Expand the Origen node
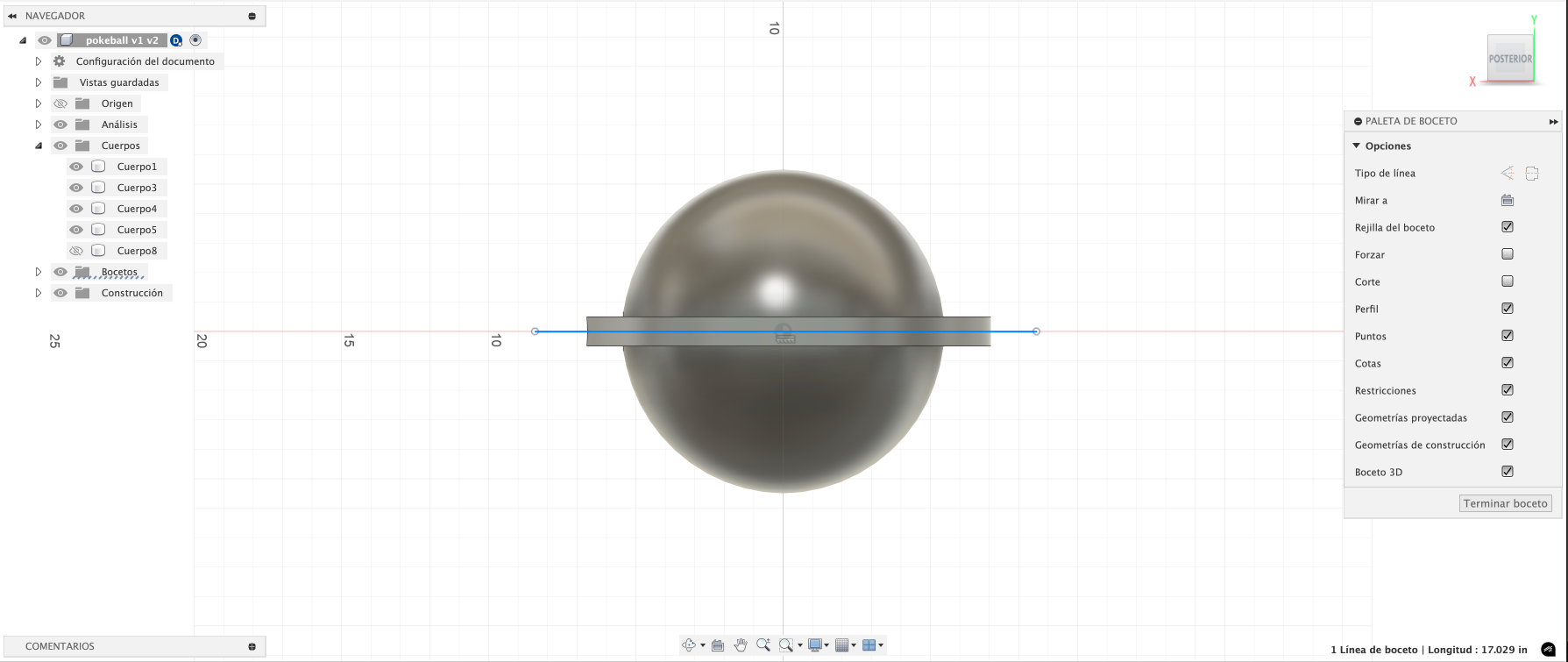 coord(39,103)
